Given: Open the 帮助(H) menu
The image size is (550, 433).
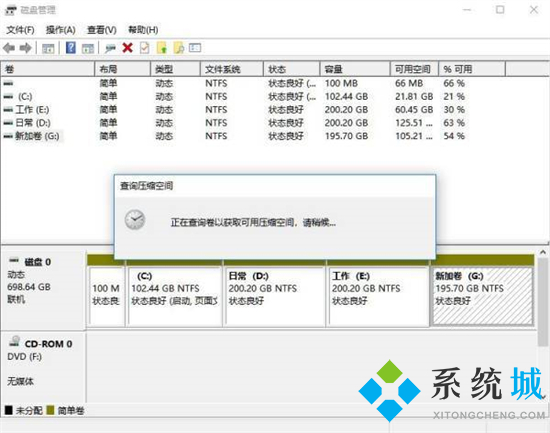Looking at the screenshot, I should coord(143,30).
